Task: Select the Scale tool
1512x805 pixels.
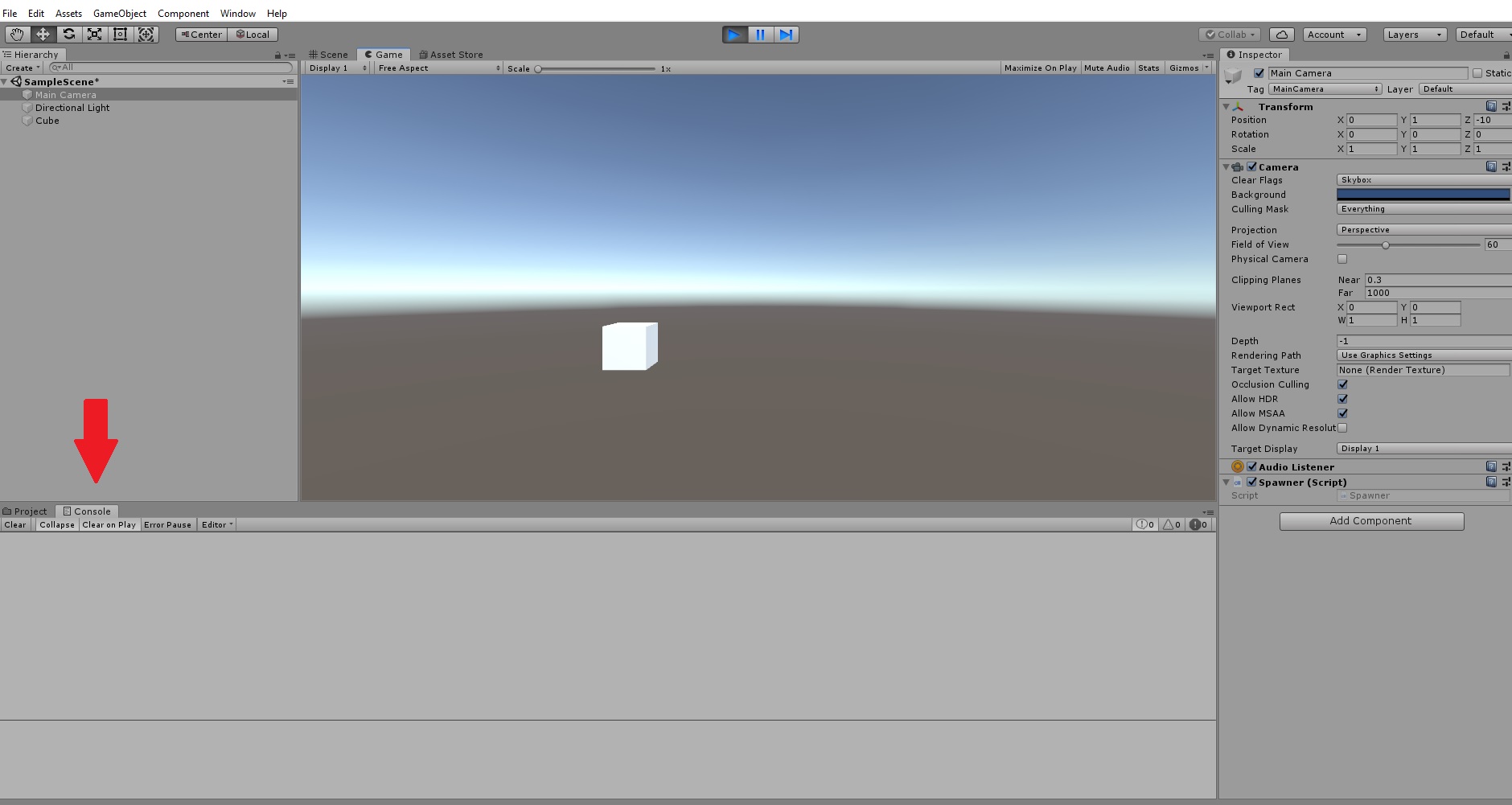Action: coord(94,34)
